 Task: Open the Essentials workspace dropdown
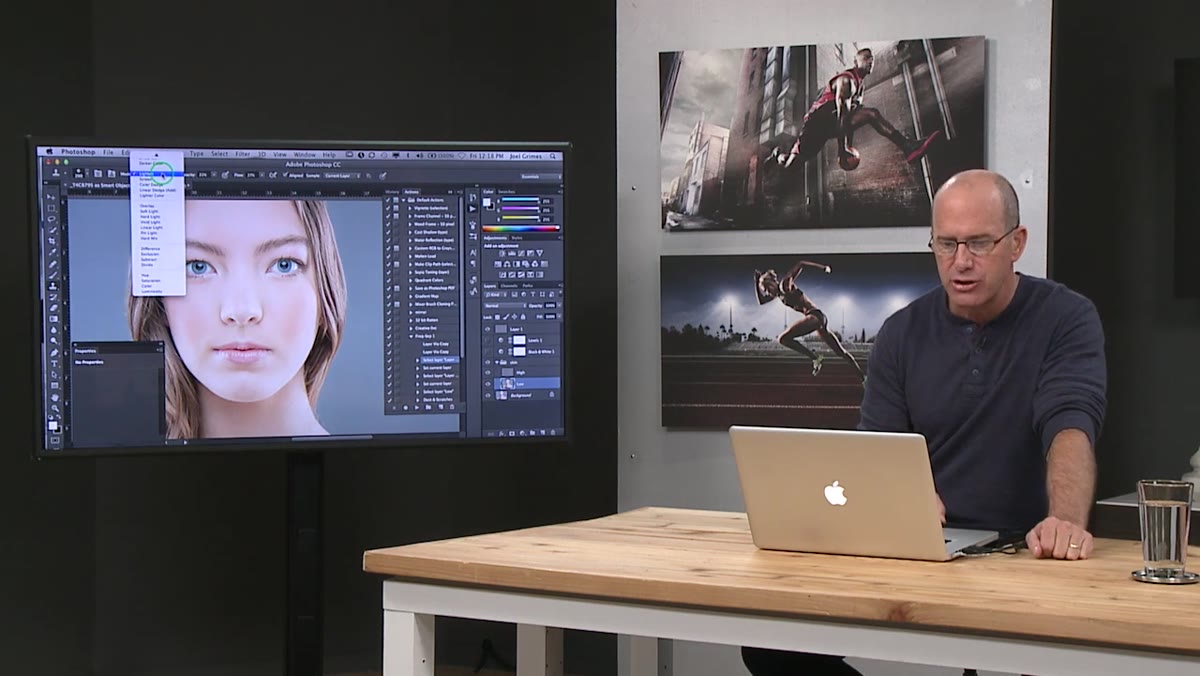click(x=540, y=176)
